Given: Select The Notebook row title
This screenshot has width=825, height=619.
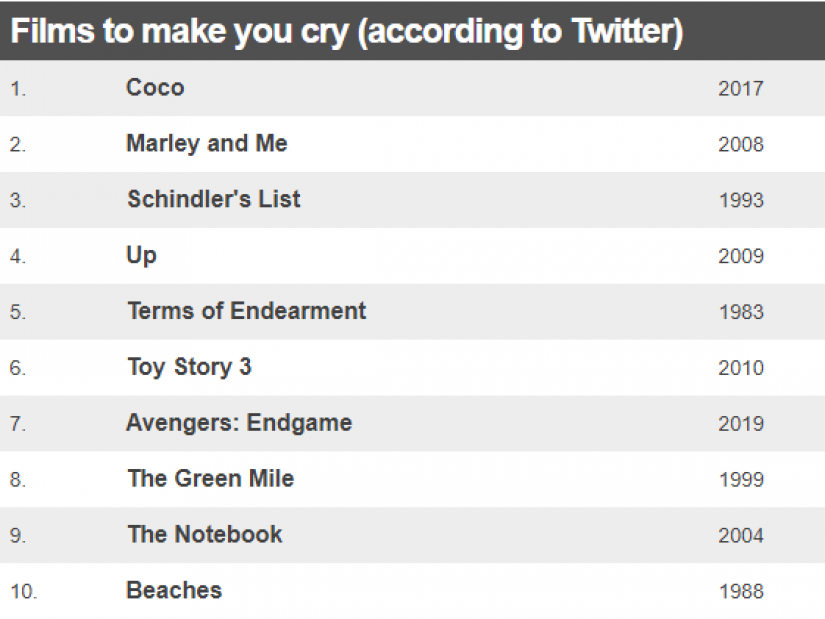Looking at the screenshot, I should click(205, 535).
